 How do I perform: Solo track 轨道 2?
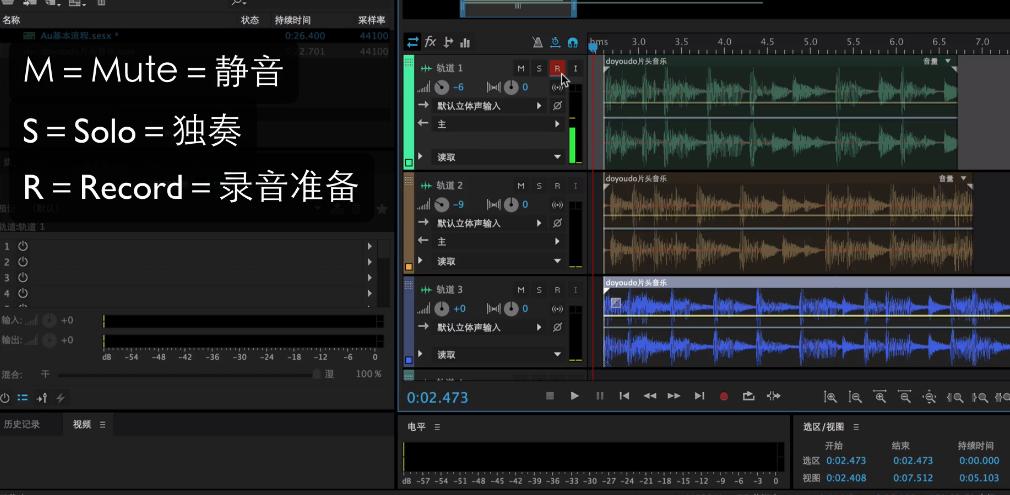tap(539, 186)
